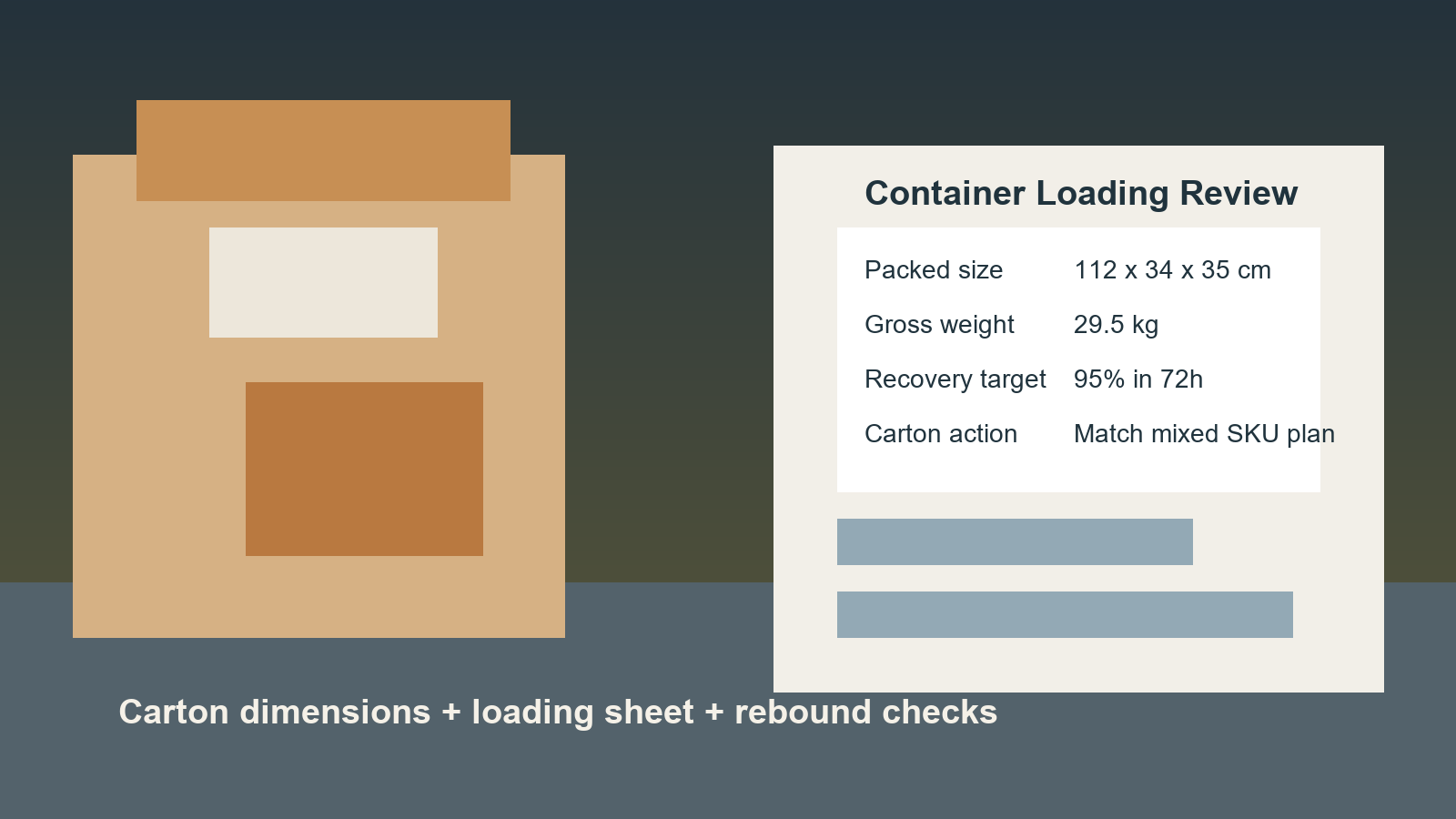Select the Gross weight label
Screen dimensions: 1456x819
[x=939, y=325]
